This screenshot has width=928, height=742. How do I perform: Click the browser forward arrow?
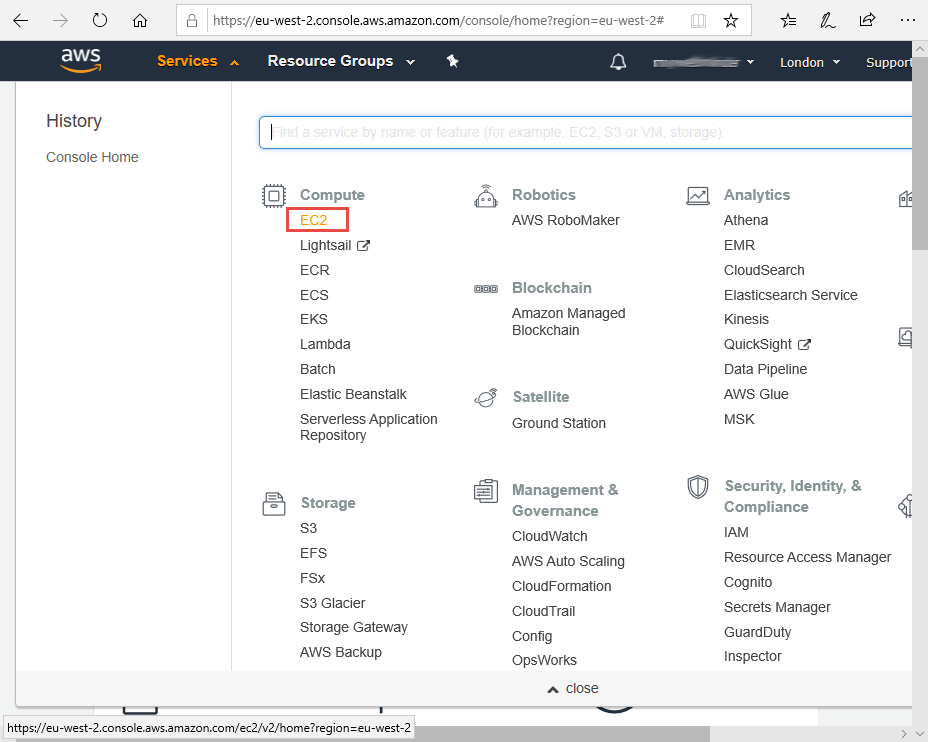coord(60,21)
